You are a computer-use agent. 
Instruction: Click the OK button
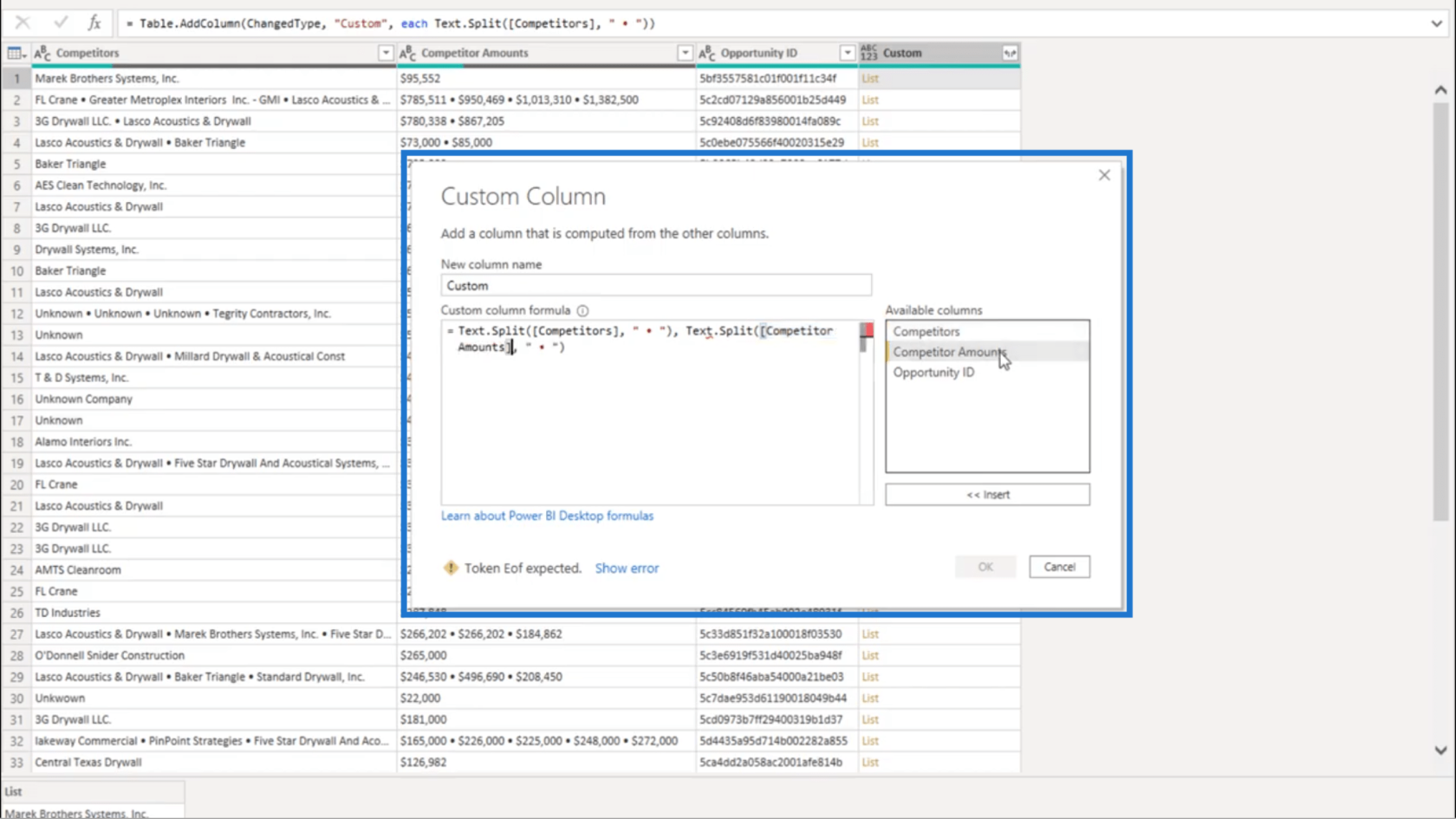pyautogui.click(x=985, y=567)
